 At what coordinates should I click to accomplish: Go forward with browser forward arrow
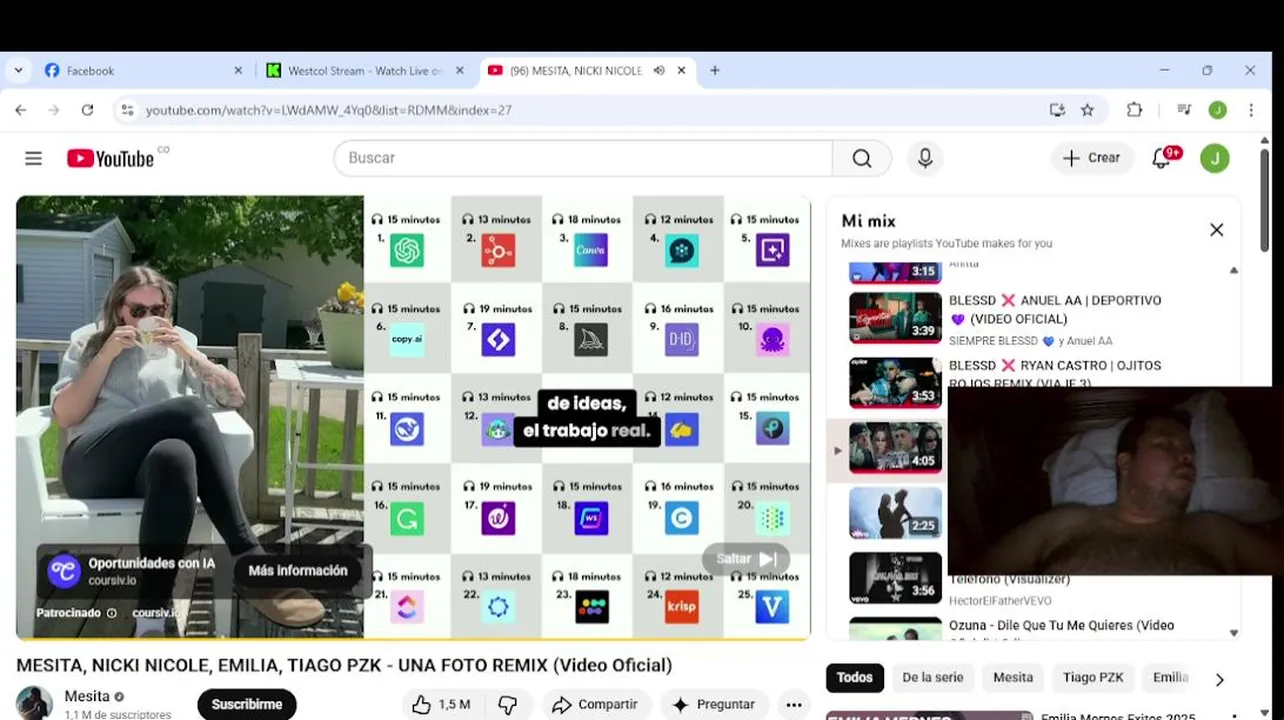(54, 110)
